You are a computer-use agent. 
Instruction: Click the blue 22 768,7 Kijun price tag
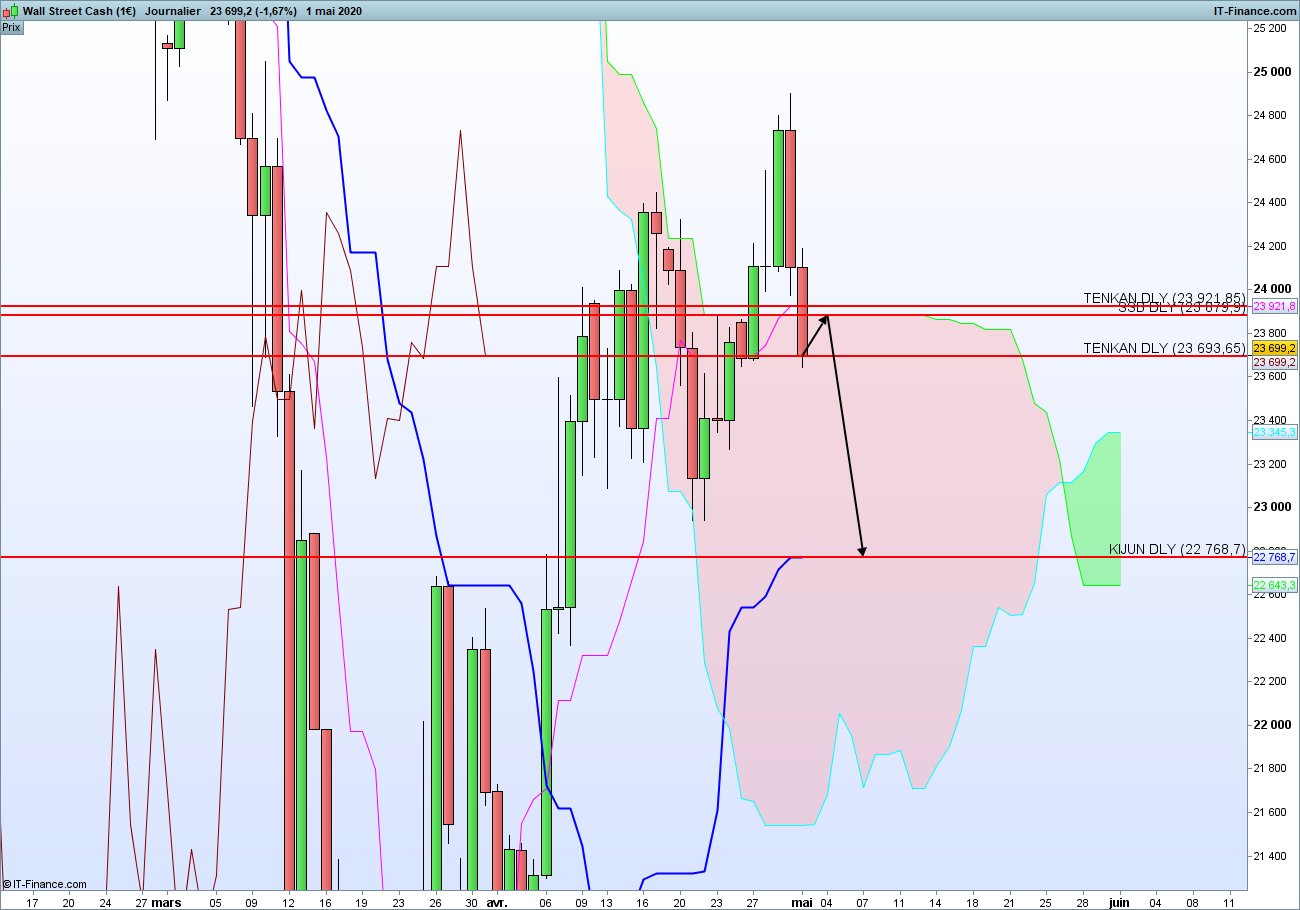coord(1275,557)
